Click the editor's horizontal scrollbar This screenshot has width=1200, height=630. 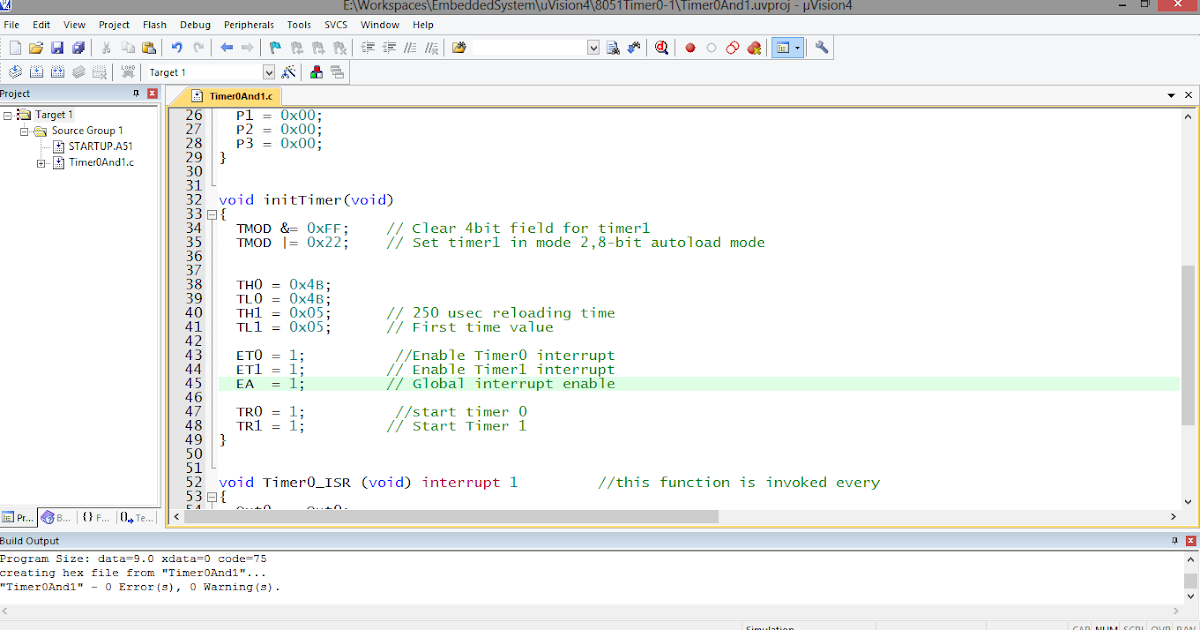450,516
